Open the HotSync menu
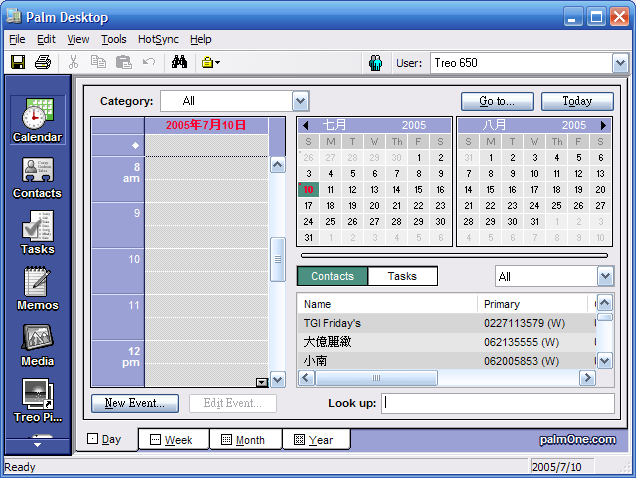The image size is (636, 478). 158,39
